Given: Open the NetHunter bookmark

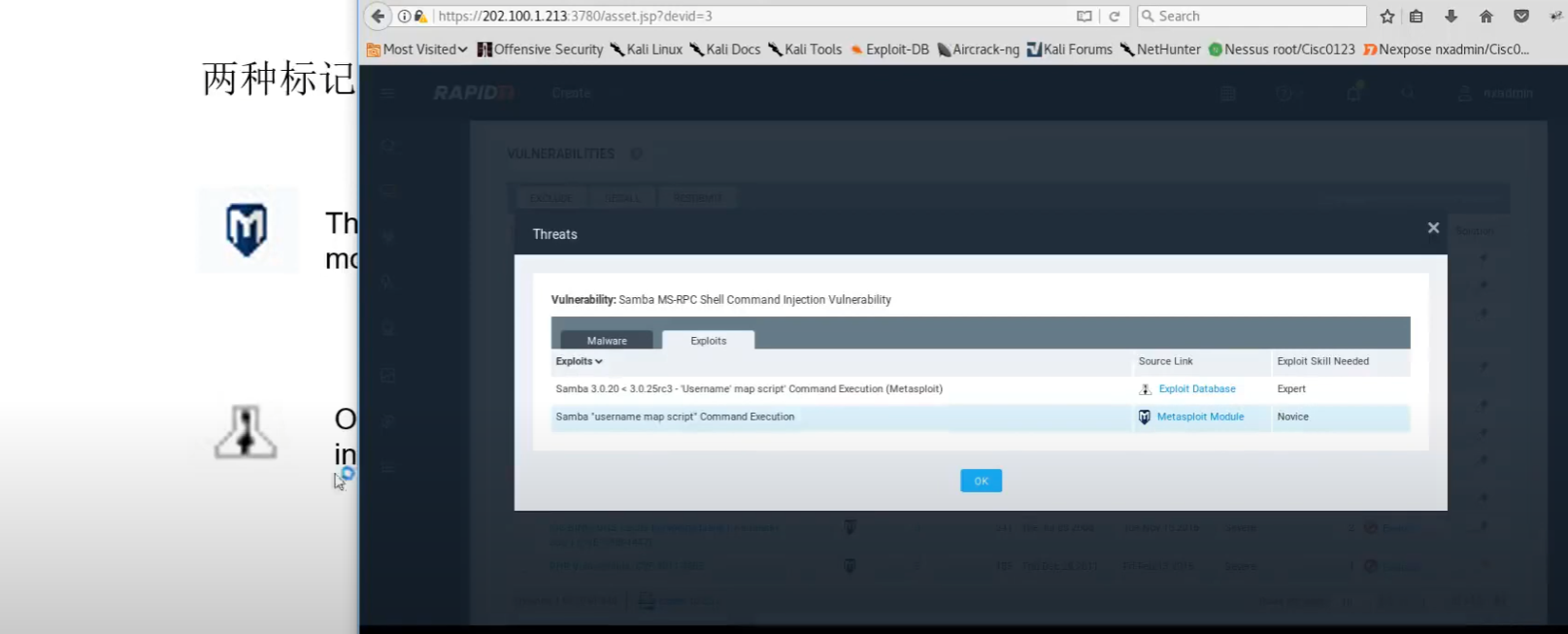Looking at the screenshot, I should coord(1160,50).
